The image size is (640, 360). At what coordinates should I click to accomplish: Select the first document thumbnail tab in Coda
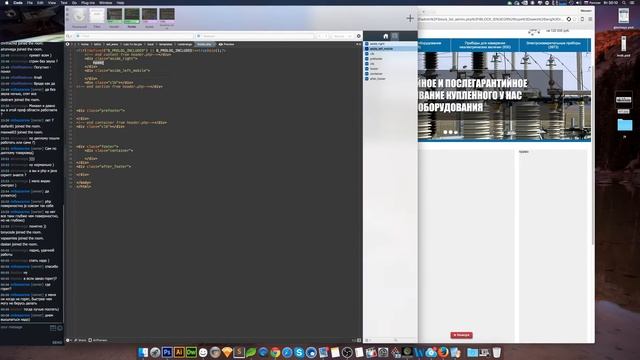pyautogui.click(x=79, y=17)
